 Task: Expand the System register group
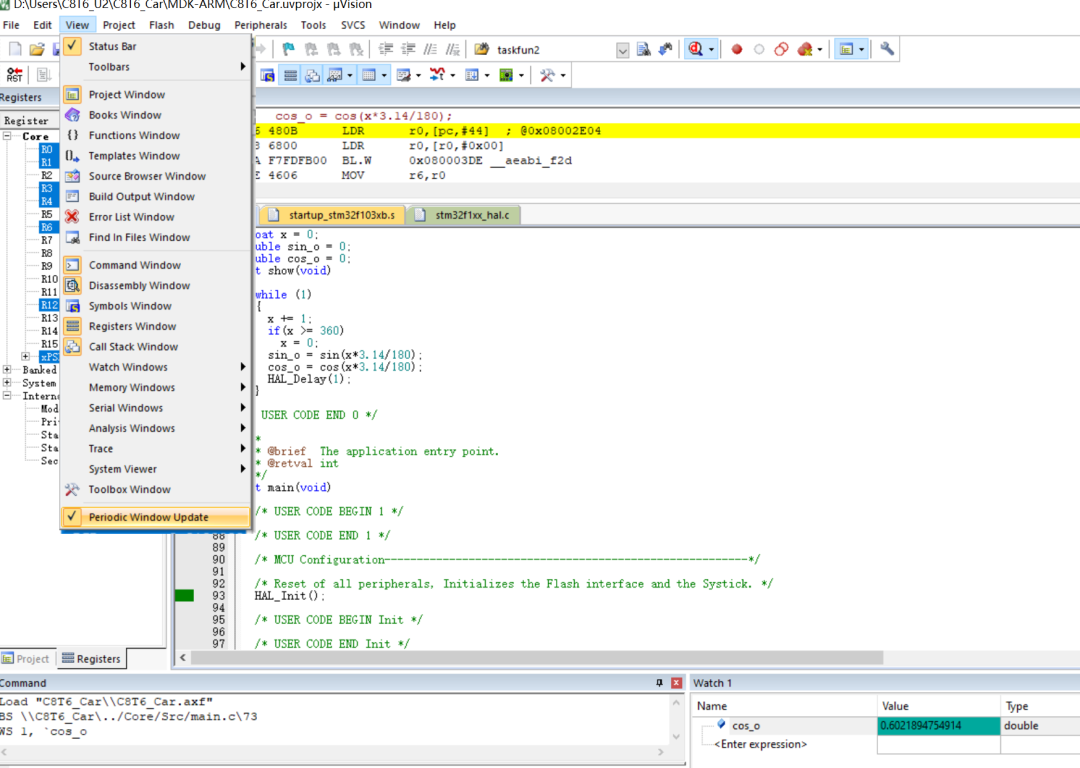7,383
